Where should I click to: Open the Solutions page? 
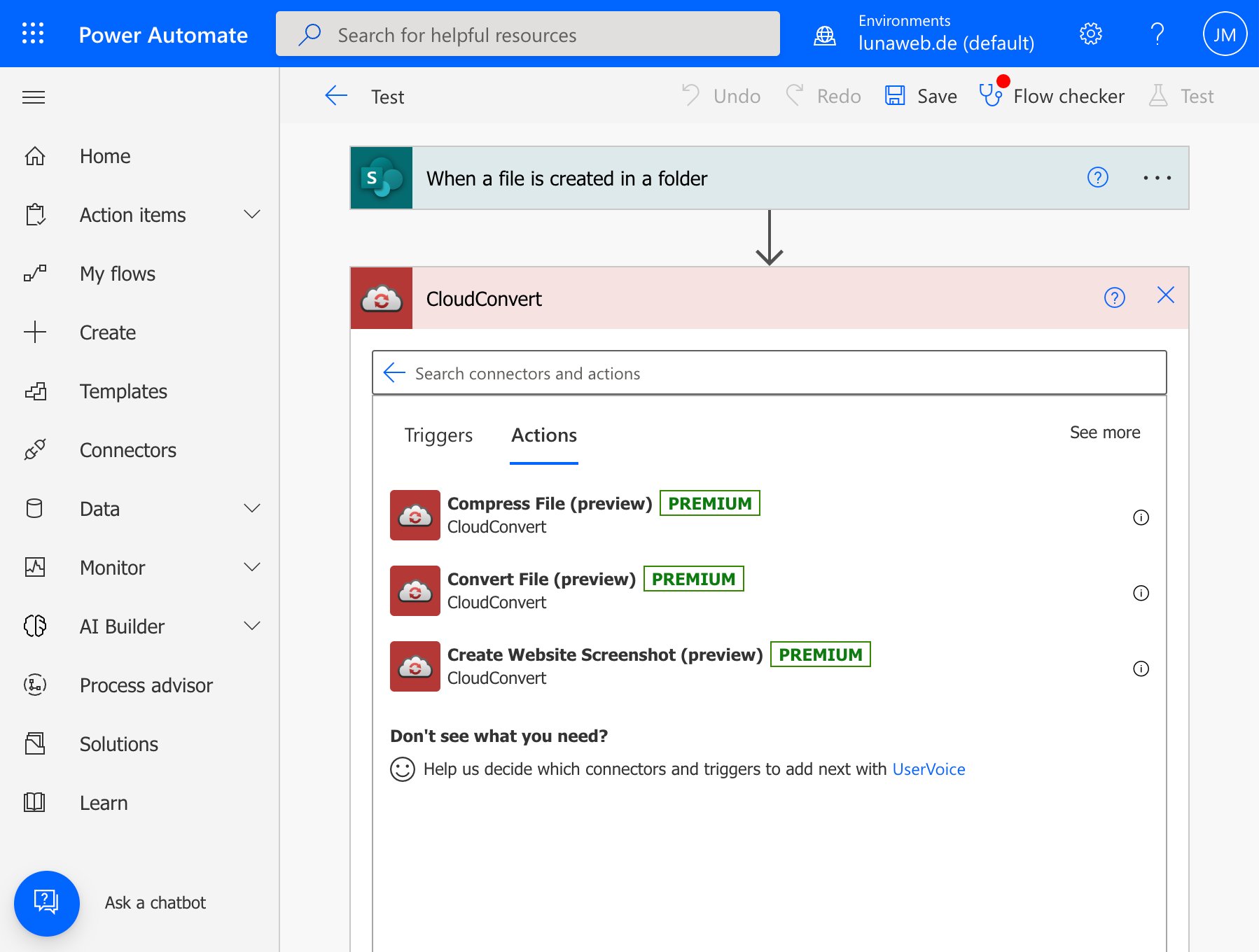(118, 744)
